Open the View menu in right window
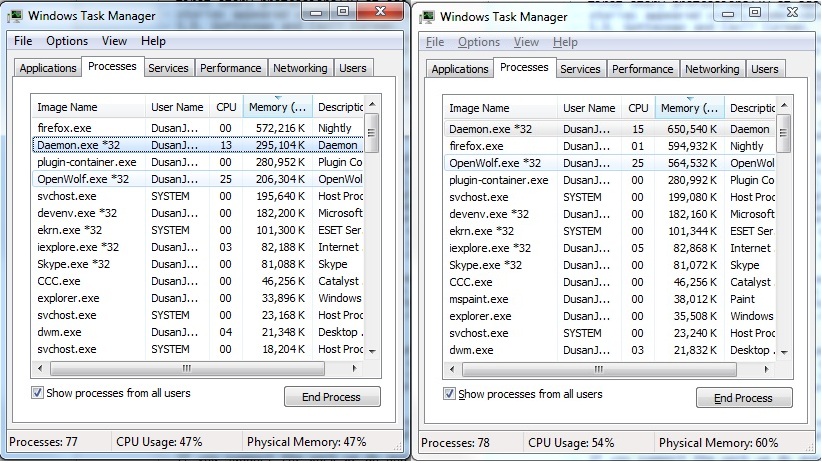822x463 pixels. 526,42
